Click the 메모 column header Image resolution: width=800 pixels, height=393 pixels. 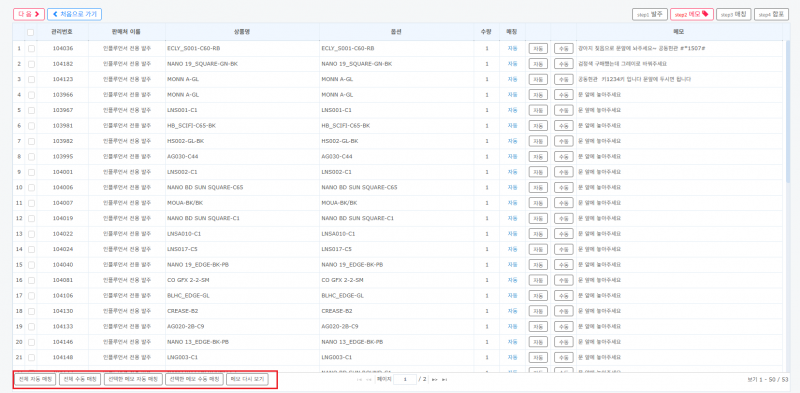pyautogui.click(x=679, y=32)
